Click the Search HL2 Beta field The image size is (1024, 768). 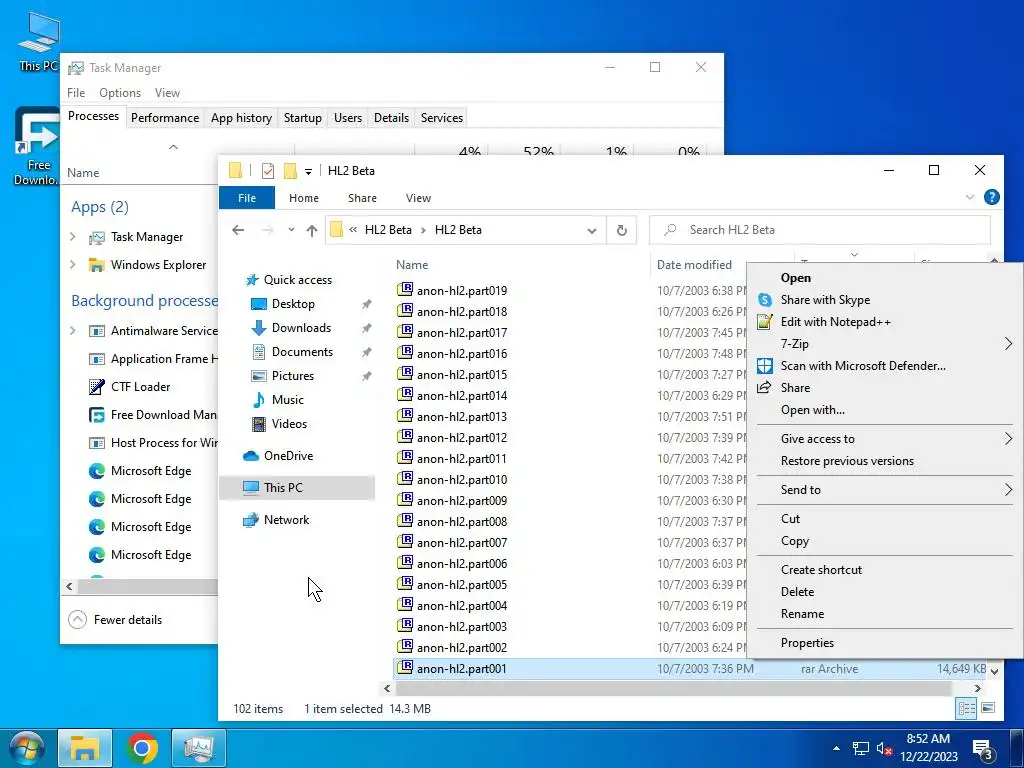click(x=820, y=230)
